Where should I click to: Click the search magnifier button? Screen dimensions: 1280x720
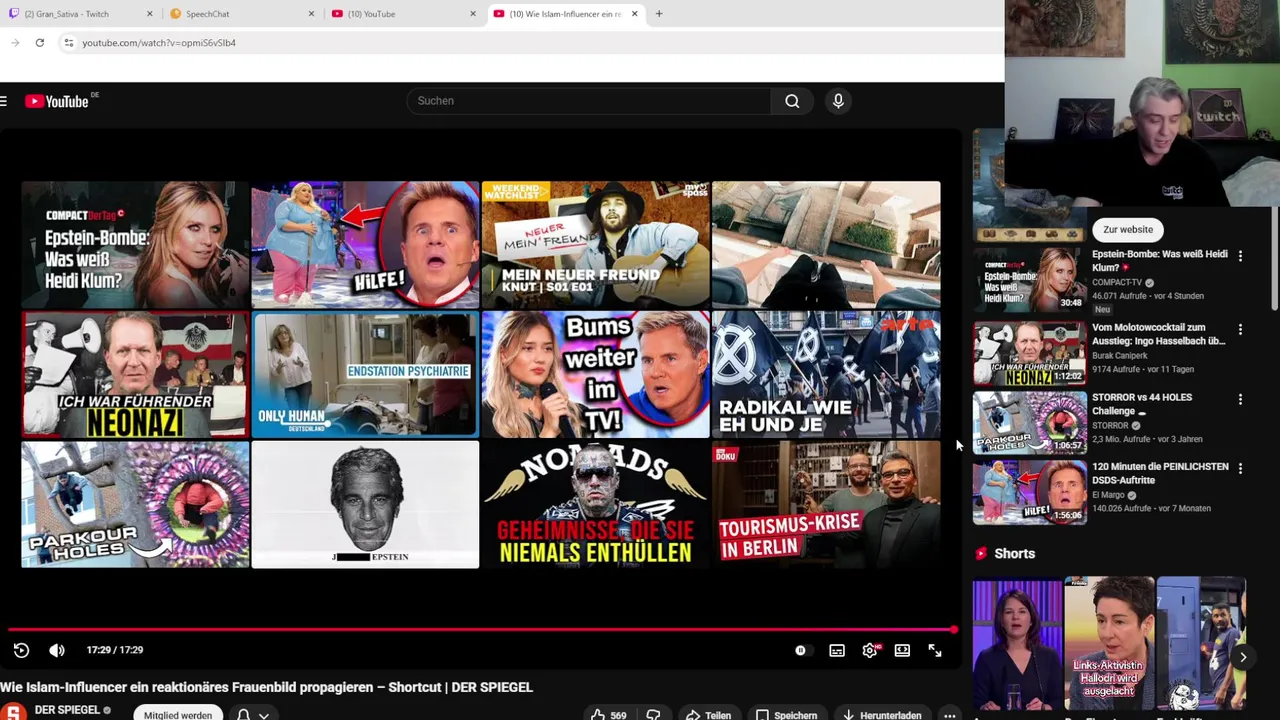tap(792, 101)
